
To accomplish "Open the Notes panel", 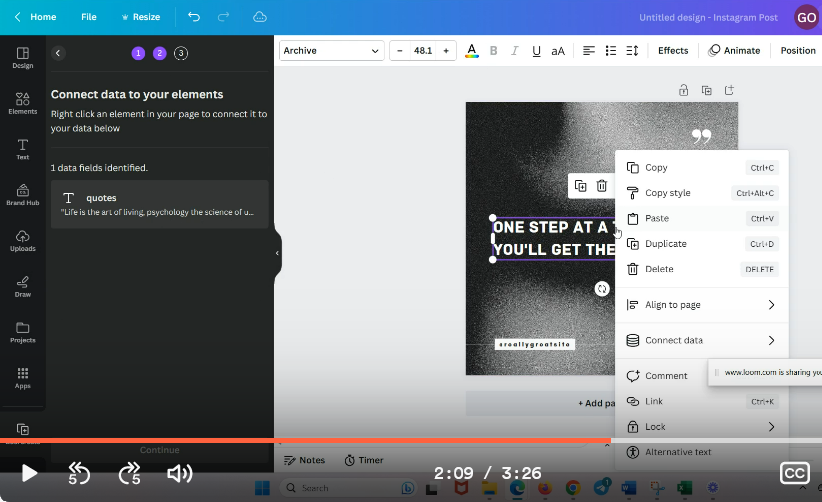I will point(305,460).
